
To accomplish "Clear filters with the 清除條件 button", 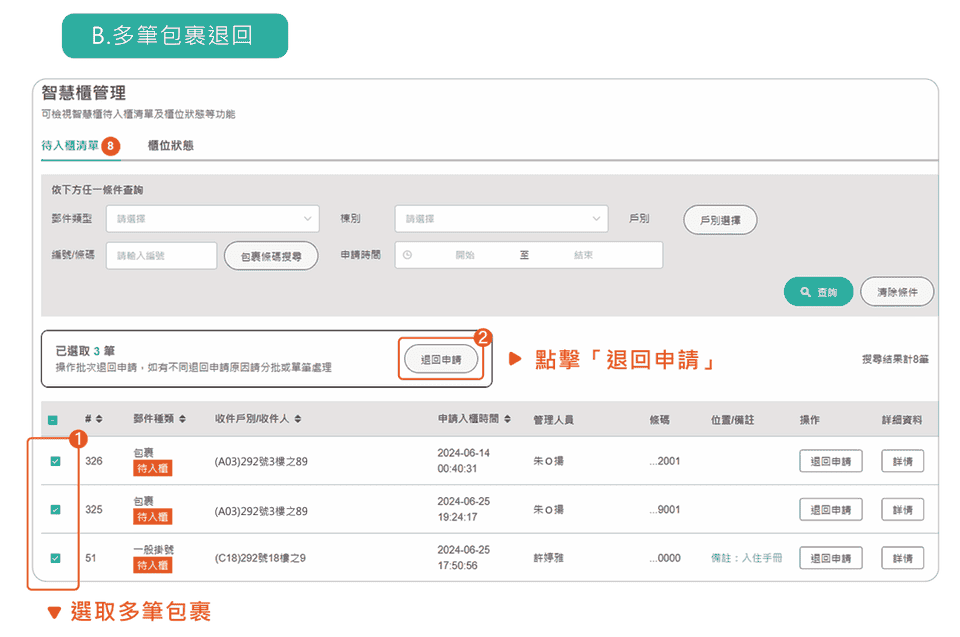I will click(x=896, y=292).
